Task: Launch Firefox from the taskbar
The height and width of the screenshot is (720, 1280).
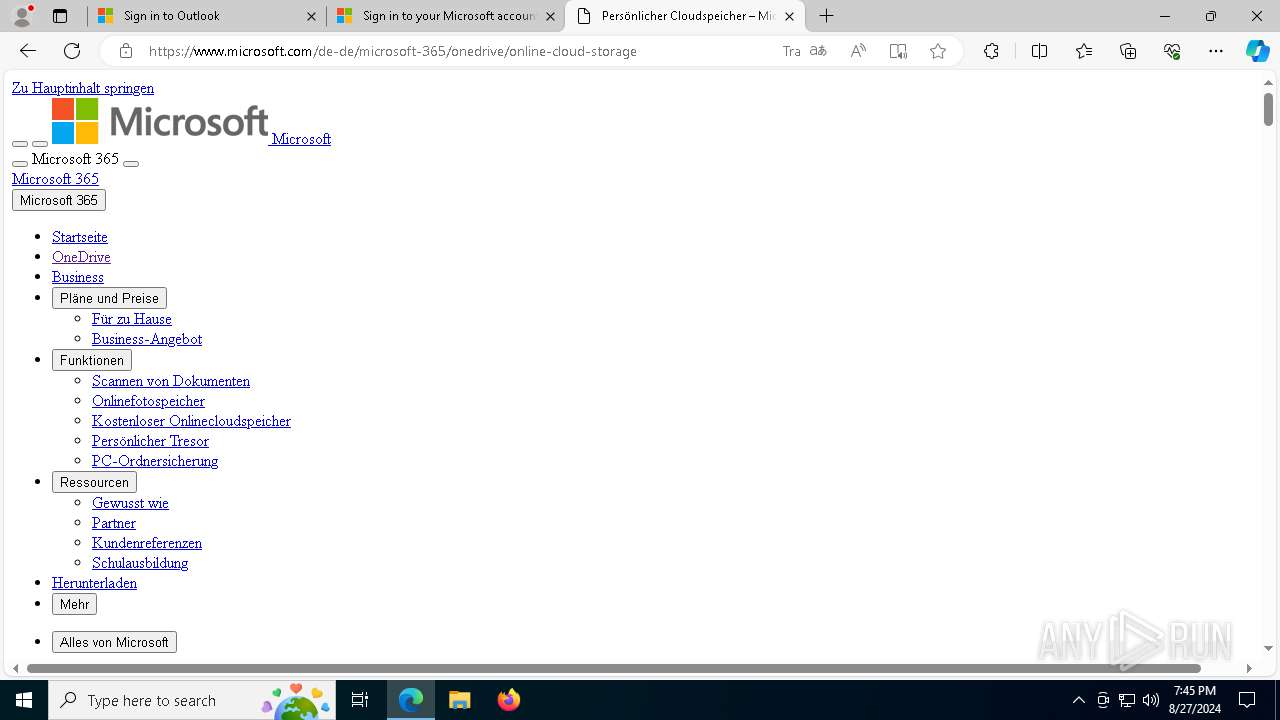Action: (x=509, y=700)
